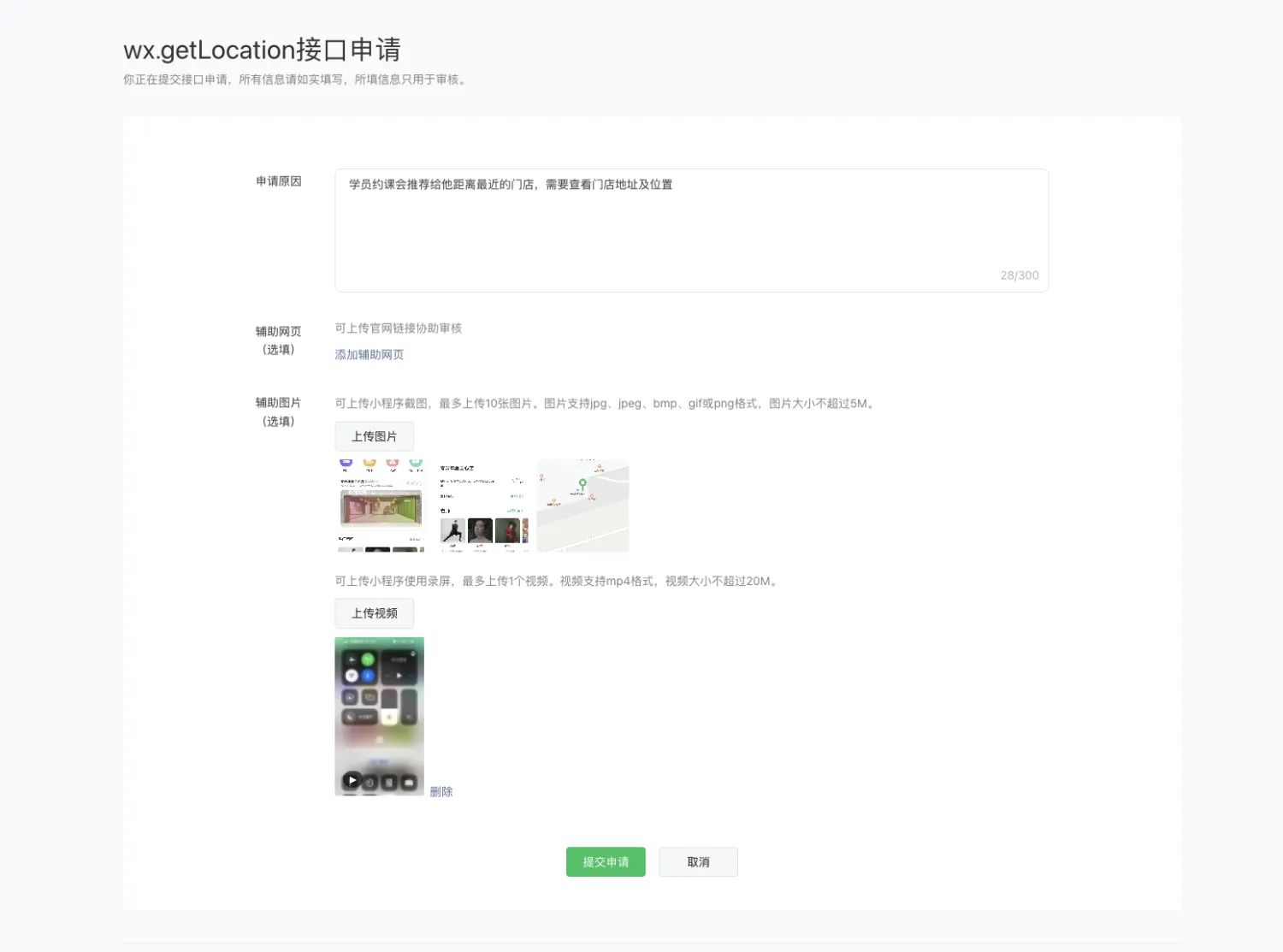Click the screen mirroring icon in video thumbnail

click(370, 697)
